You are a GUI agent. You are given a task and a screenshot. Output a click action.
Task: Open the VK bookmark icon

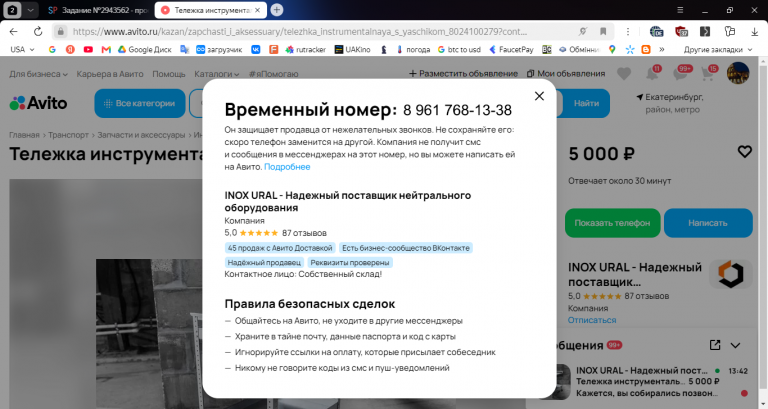[x=256, y=49]
